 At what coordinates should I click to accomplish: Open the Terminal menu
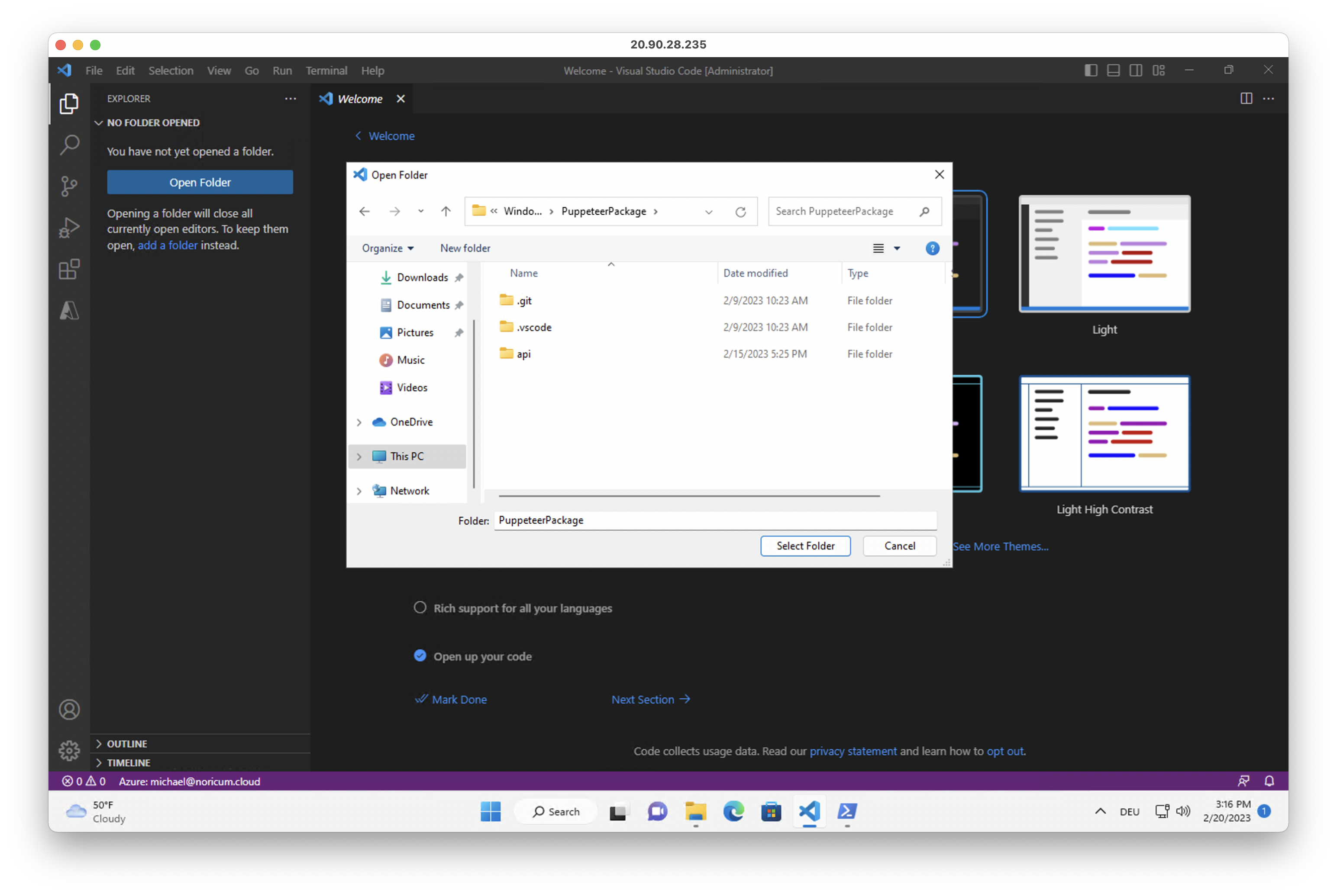(x=326, y=71)
